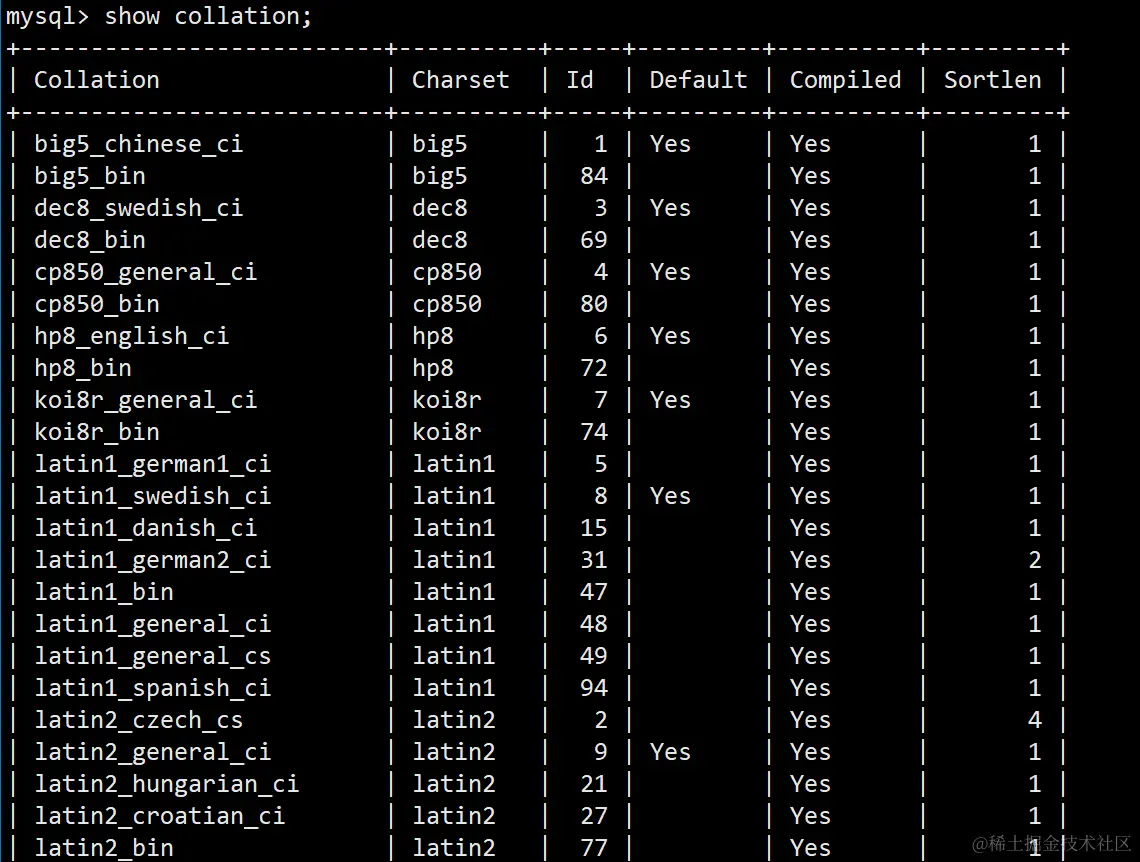Screen dimensions: 1140x862
Task: Click the latin2_hungarian_ci collation name
Action: tap(166, 784)
